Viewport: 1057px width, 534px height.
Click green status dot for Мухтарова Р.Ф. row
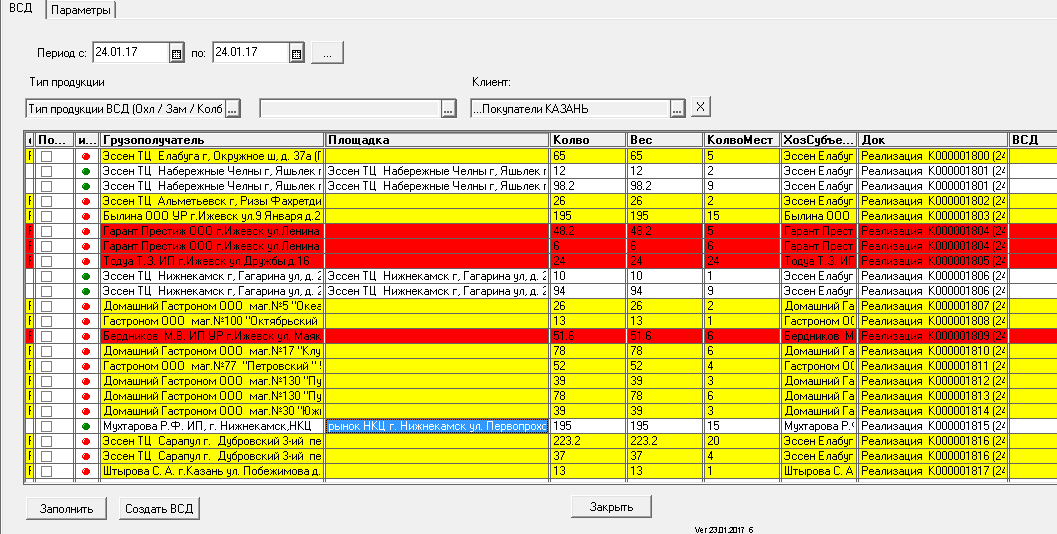pyautogui.click(x=85, y=426)
